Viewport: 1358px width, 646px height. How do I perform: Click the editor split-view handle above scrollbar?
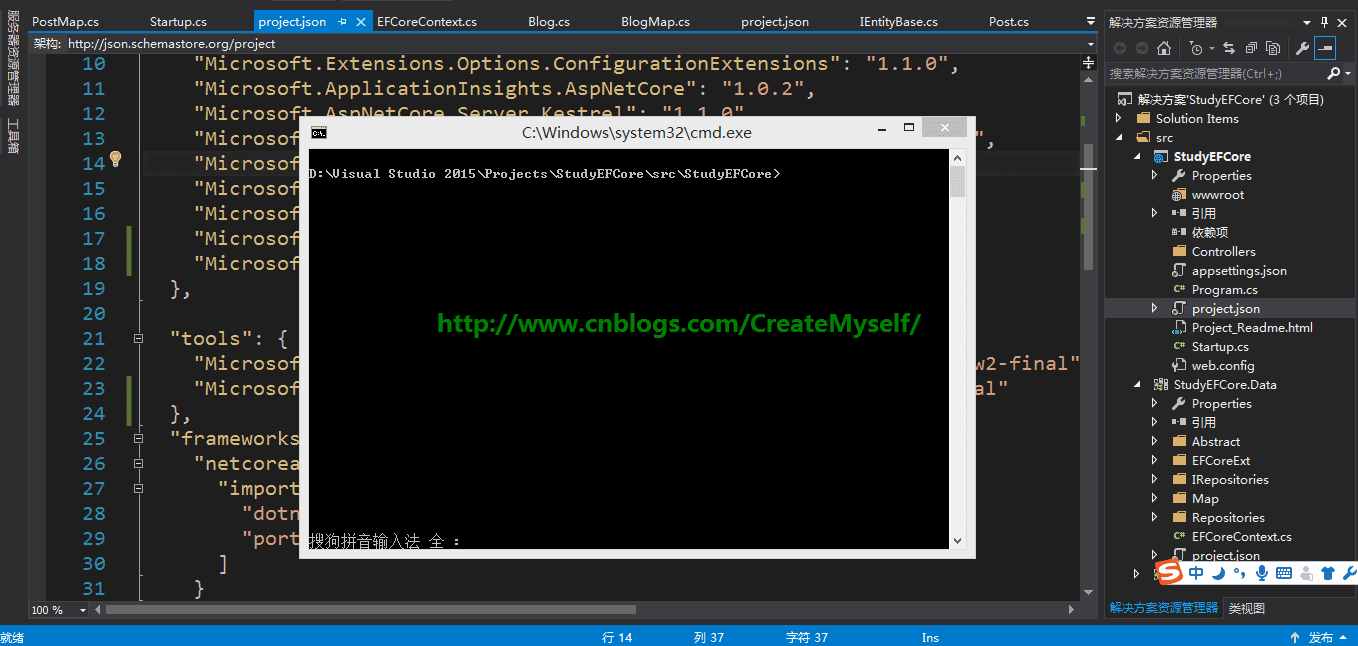coord(1090,62)
